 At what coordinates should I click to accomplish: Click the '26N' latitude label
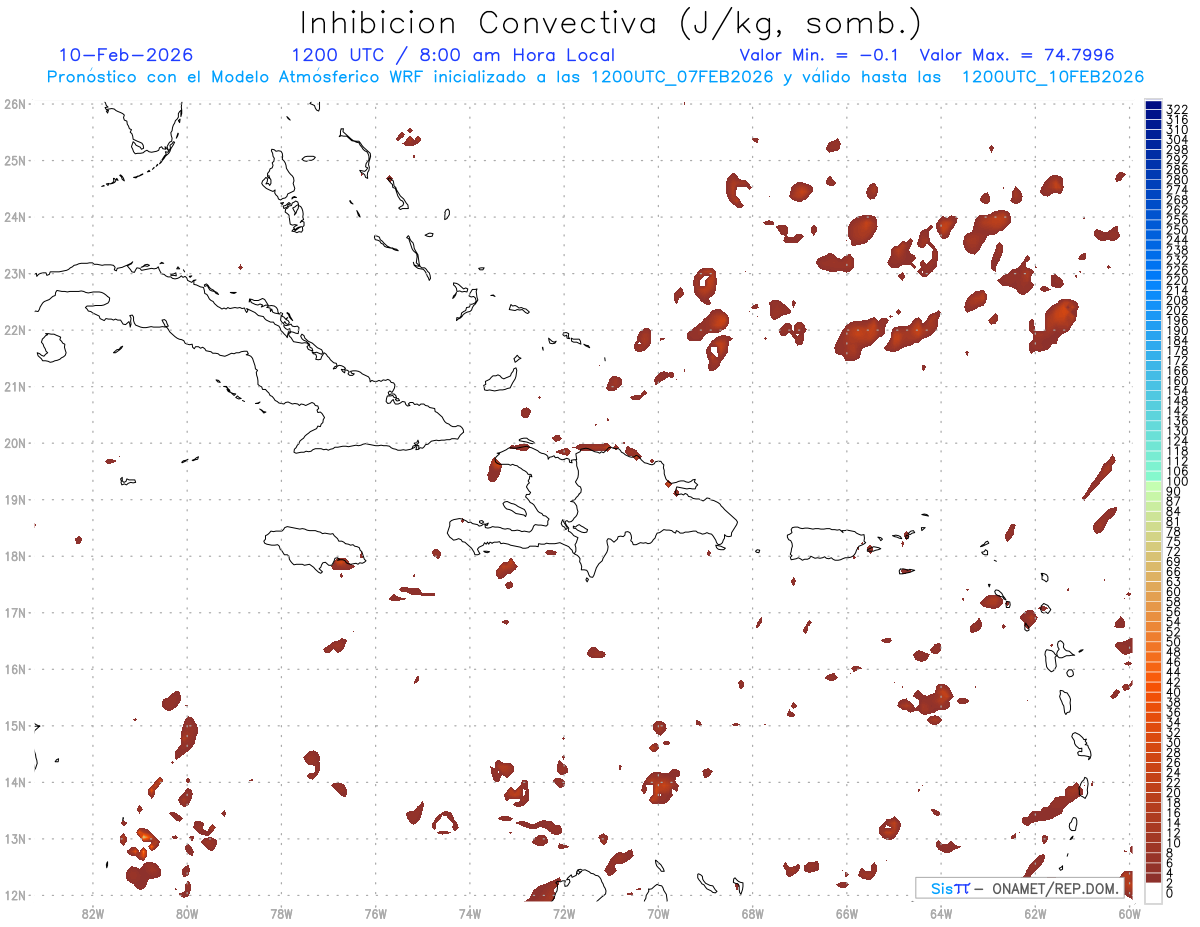pos(15,104)
